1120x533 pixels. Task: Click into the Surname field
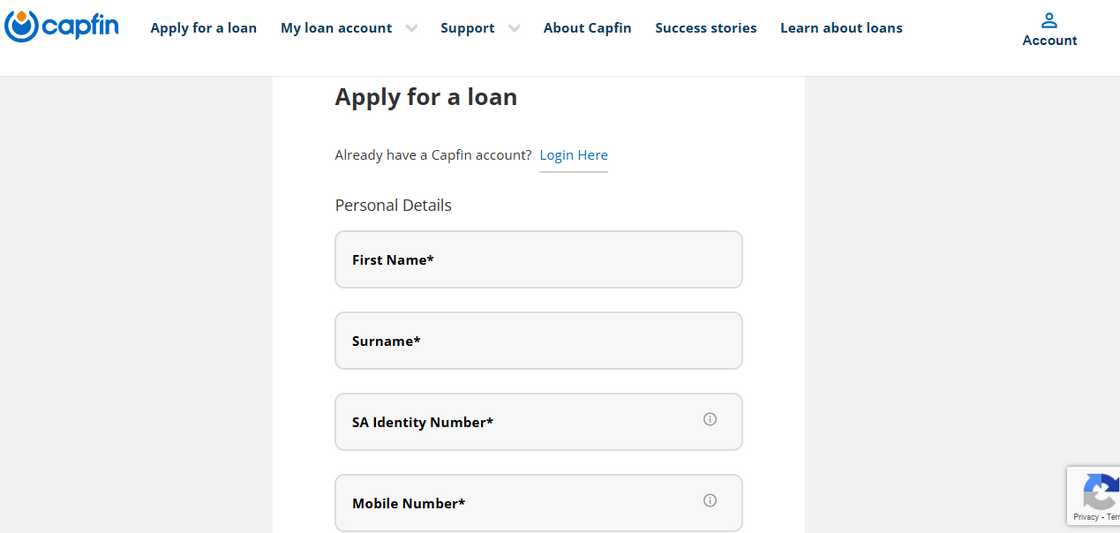538,341
